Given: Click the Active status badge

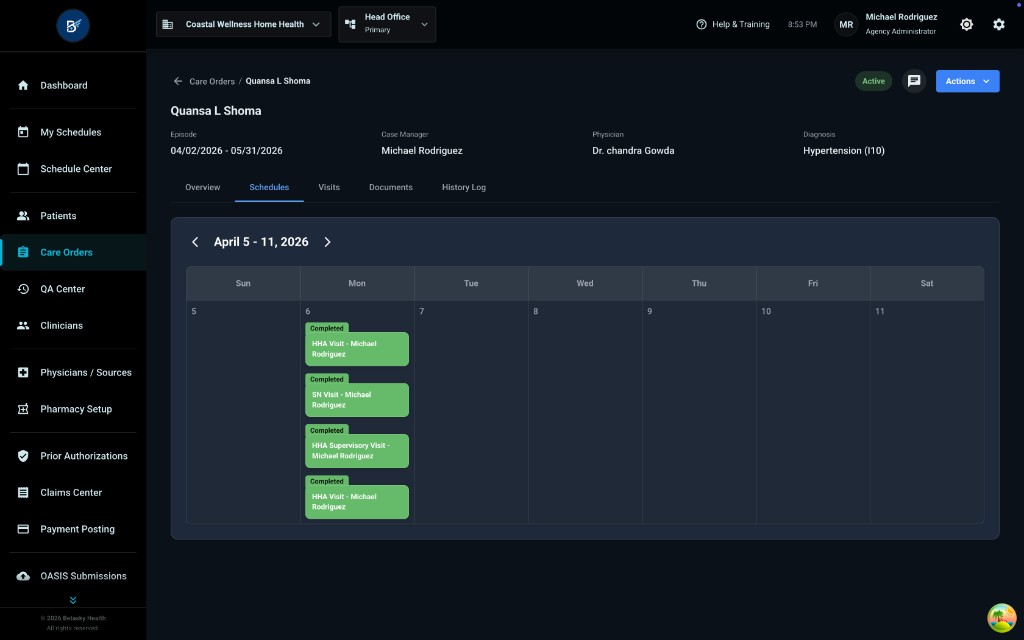Looking at the screenshot, I should coord(873,82).
